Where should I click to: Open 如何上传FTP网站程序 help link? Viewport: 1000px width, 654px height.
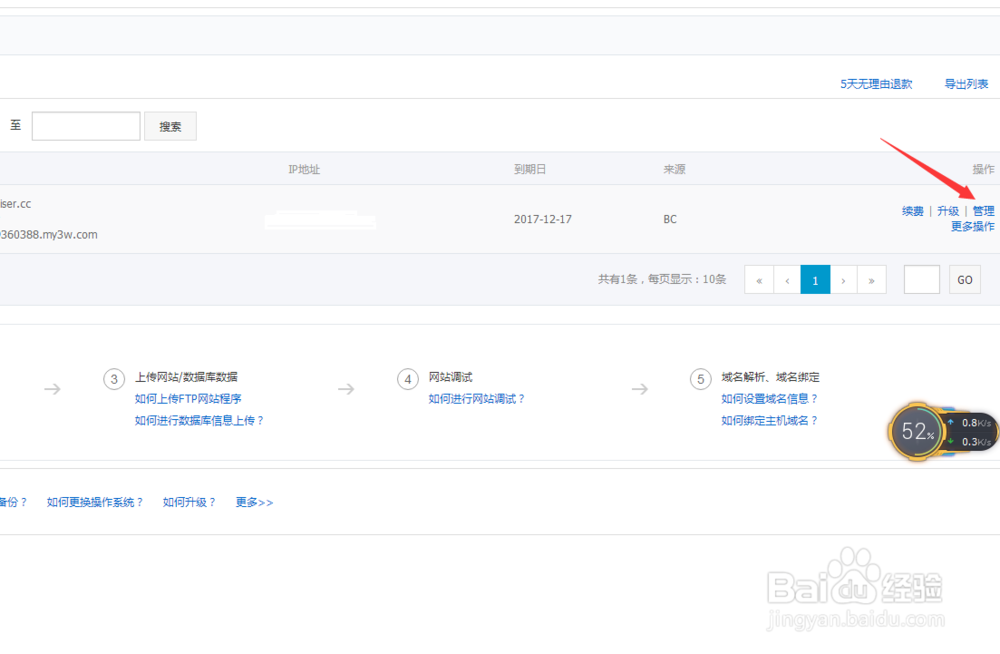click(x=188, y=399)
